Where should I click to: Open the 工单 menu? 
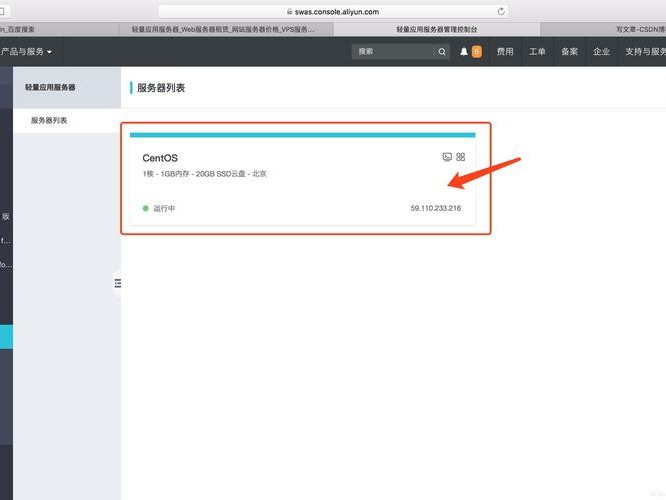[537, 51]
